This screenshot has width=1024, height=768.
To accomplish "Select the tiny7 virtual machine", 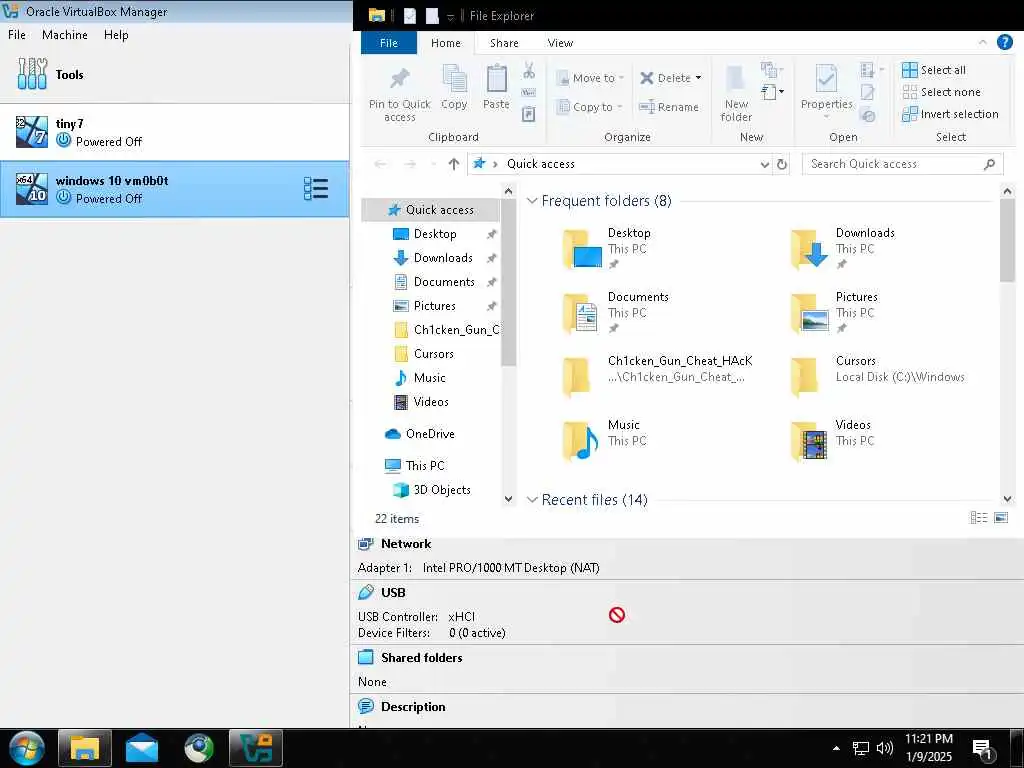I will [174, 132].
